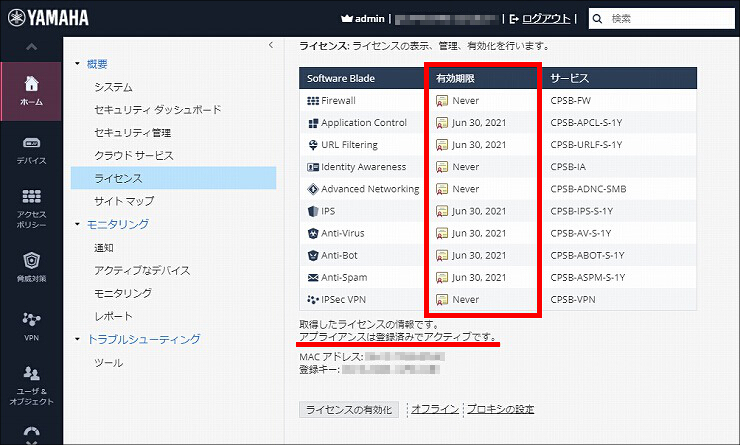740x445 pixels.
Task: Open システム page
Action: tap(113, 87)
